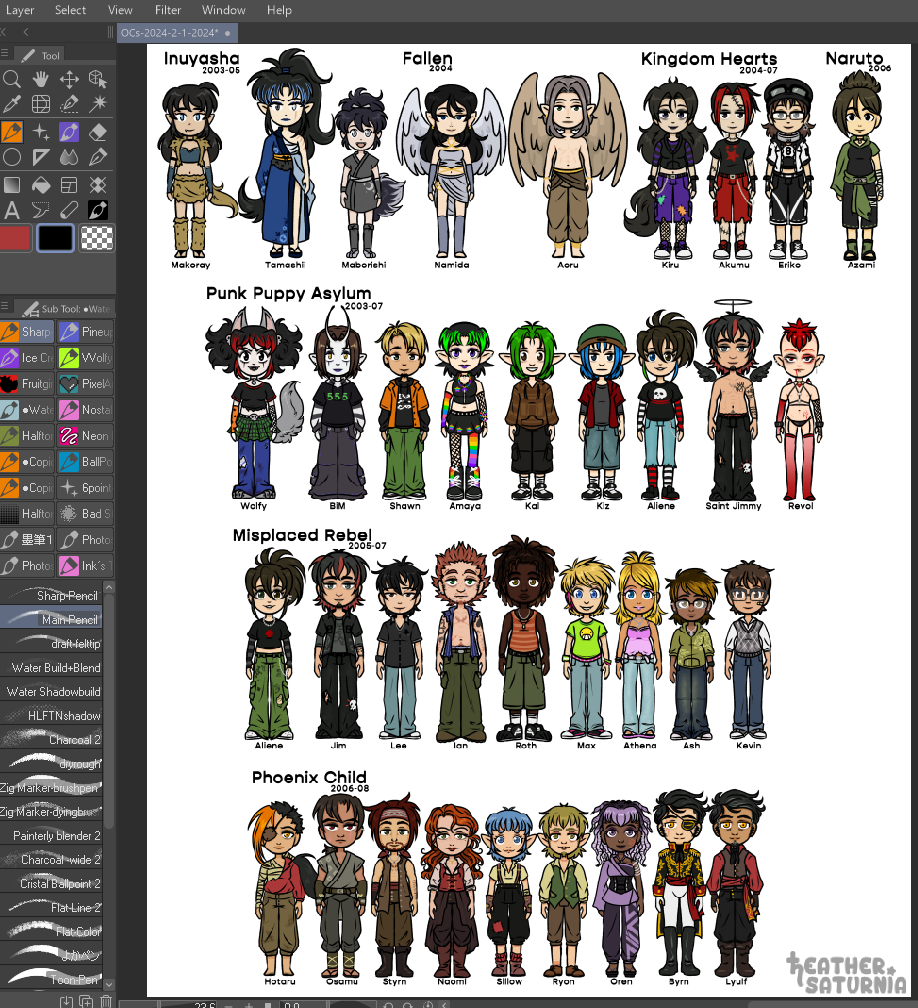This screenshot has width=918, height=1008.
Task: Choose the Bad S sub tool group
Action: 86,514
